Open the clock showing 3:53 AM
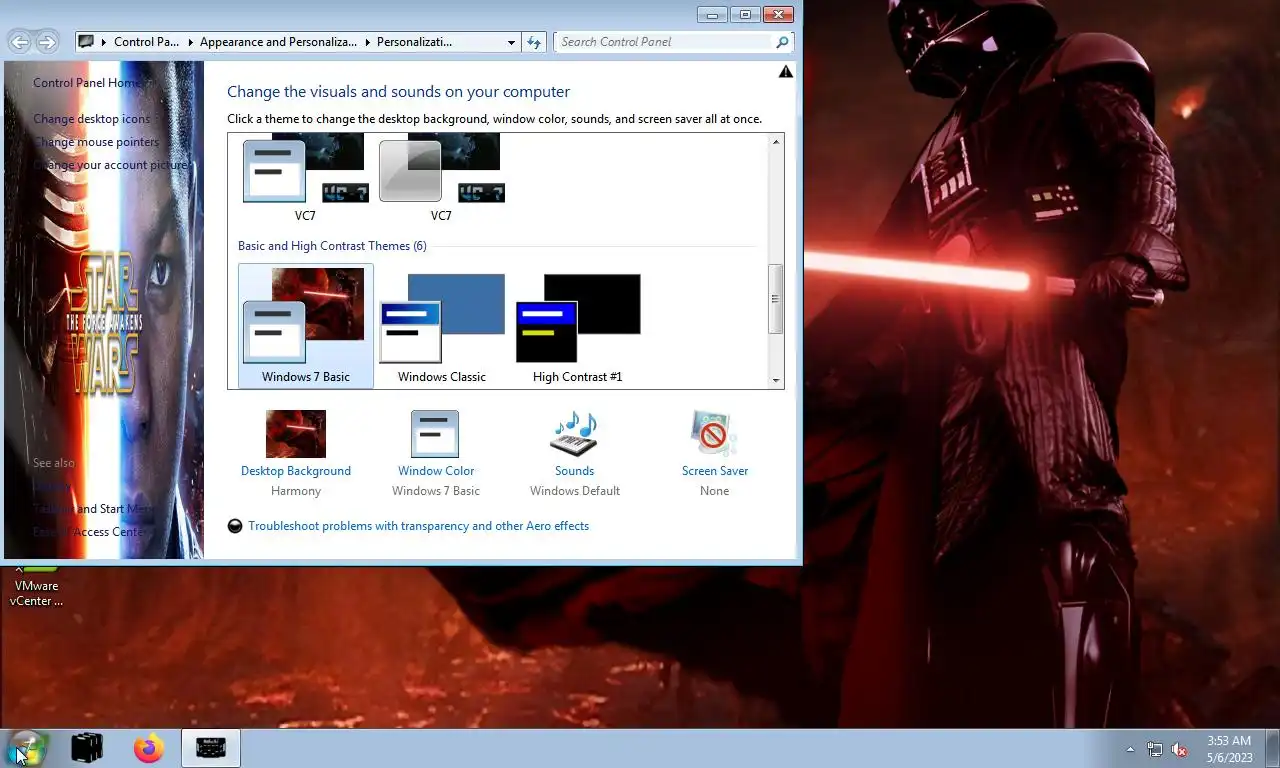 coord(1228,749)
